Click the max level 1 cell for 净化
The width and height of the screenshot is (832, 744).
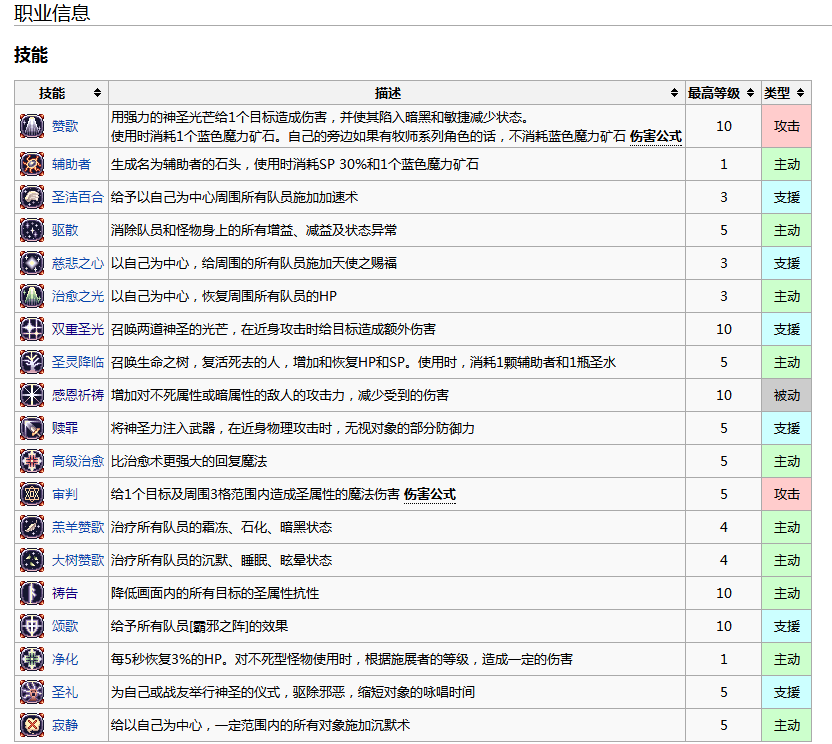723,659
